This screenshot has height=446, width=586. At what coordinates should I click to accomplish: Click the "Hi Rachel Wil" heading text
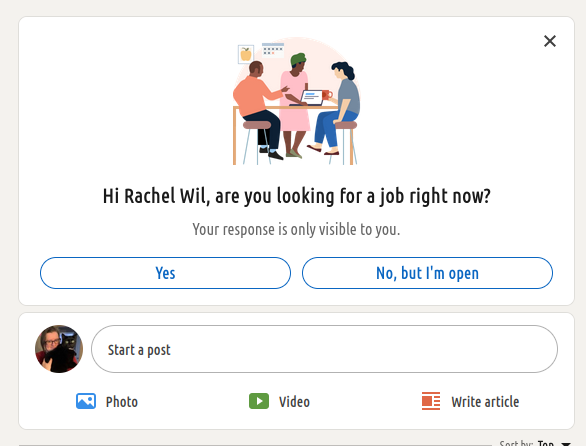(296, 196)
